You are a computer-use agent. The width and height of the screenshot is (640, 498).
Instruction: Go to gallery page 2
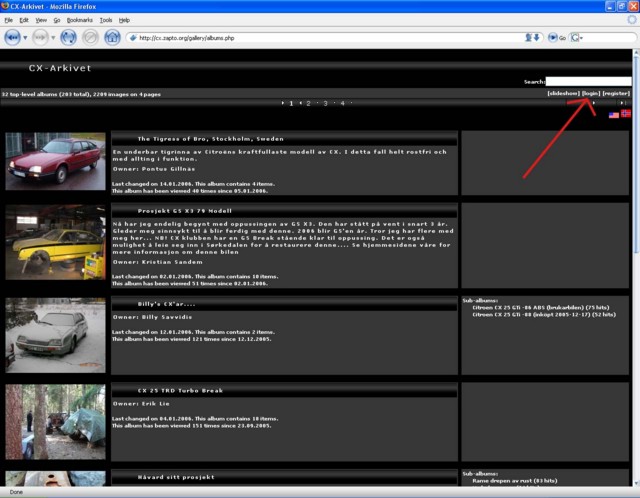click(308, 103)
